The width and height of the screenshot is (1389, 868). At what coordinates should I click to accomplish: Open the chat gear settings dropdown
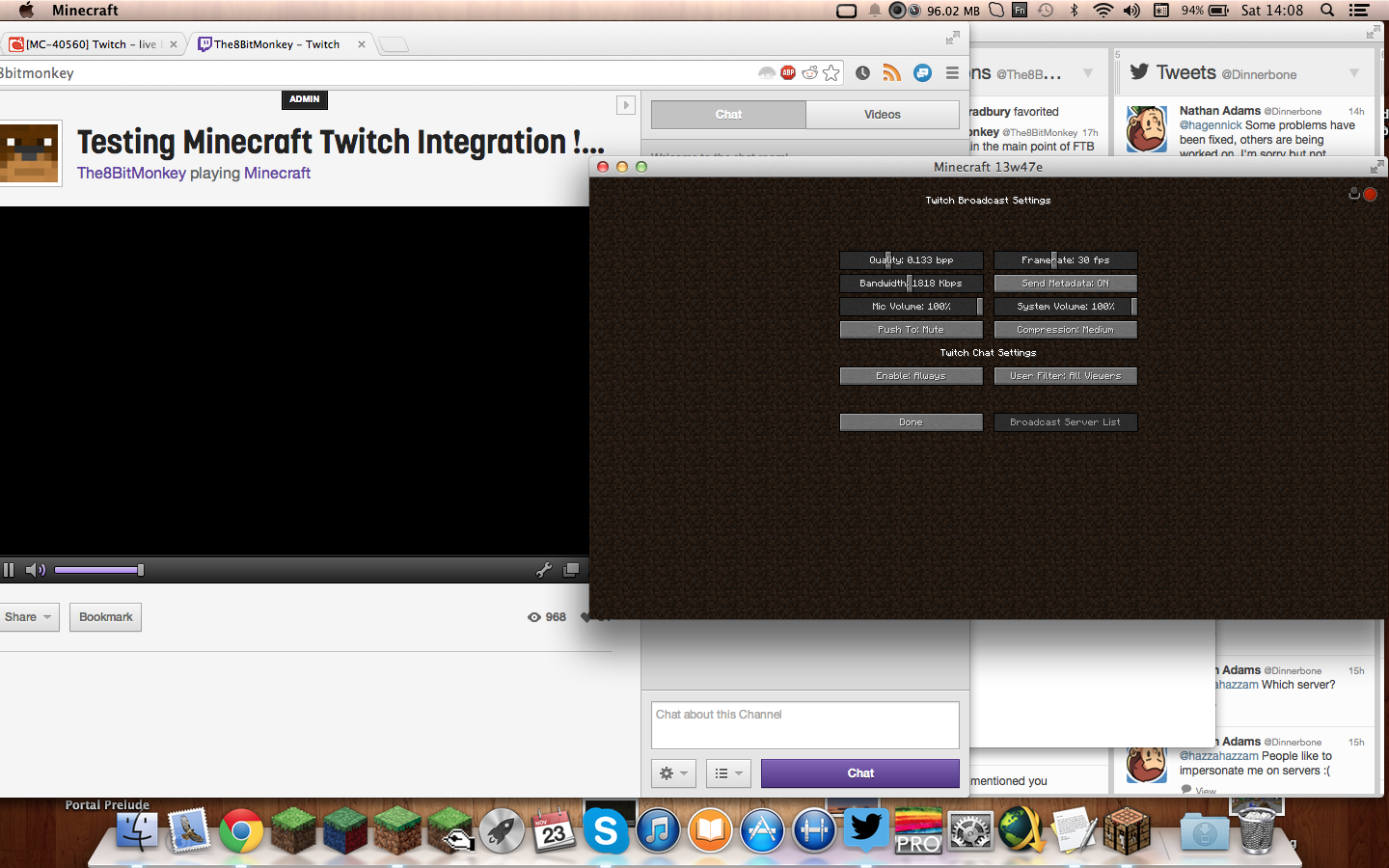click(673, 773)
